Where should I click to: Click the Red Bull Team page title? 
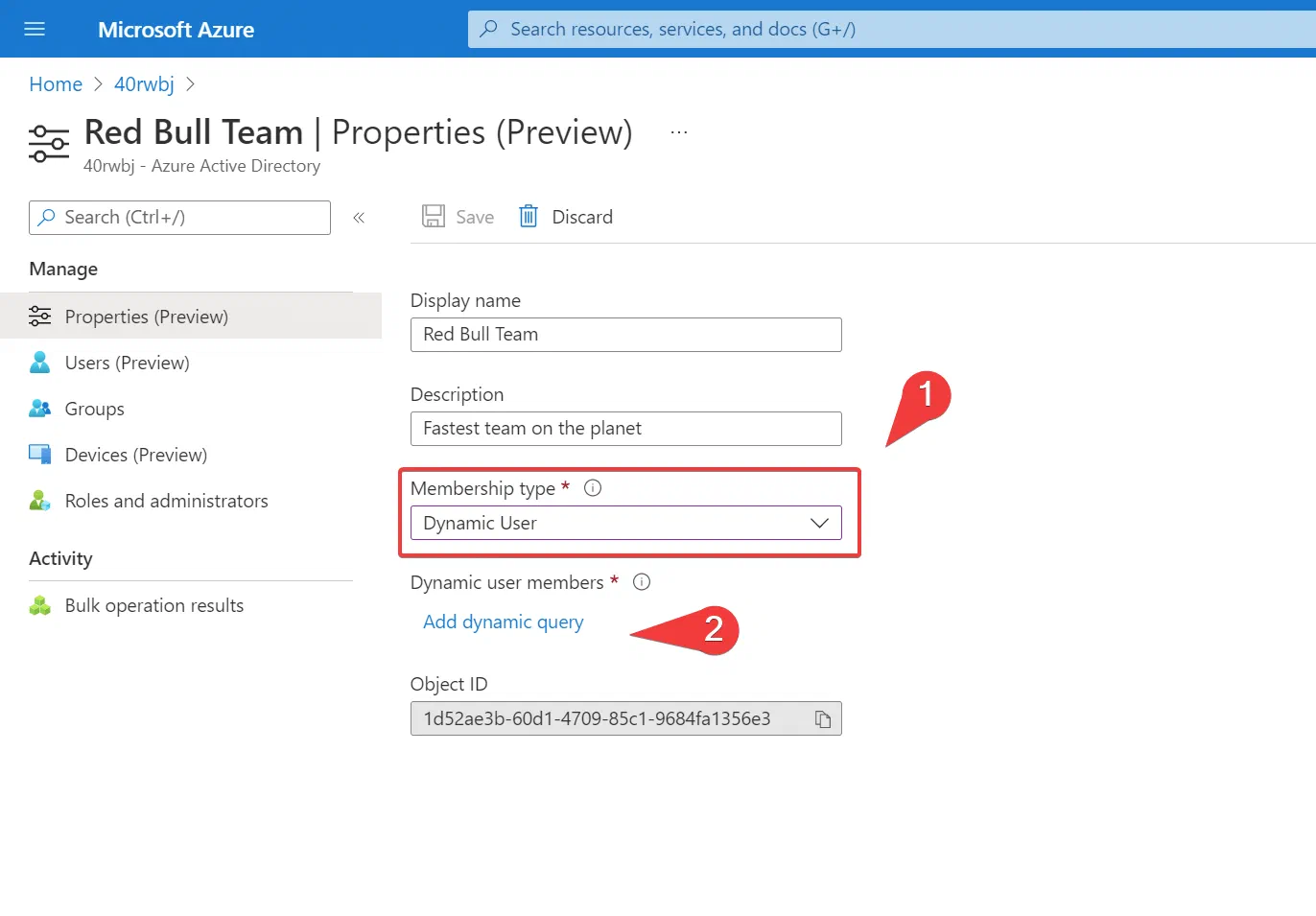point(194,132)
